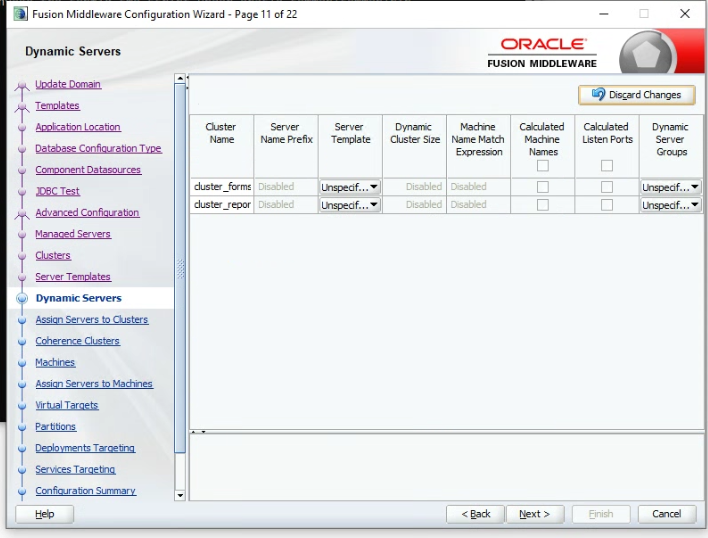The width and height of the screenshot is (708, 538).
Task: Open Assign Servers to Clusters step
Action: click(92, 320)
